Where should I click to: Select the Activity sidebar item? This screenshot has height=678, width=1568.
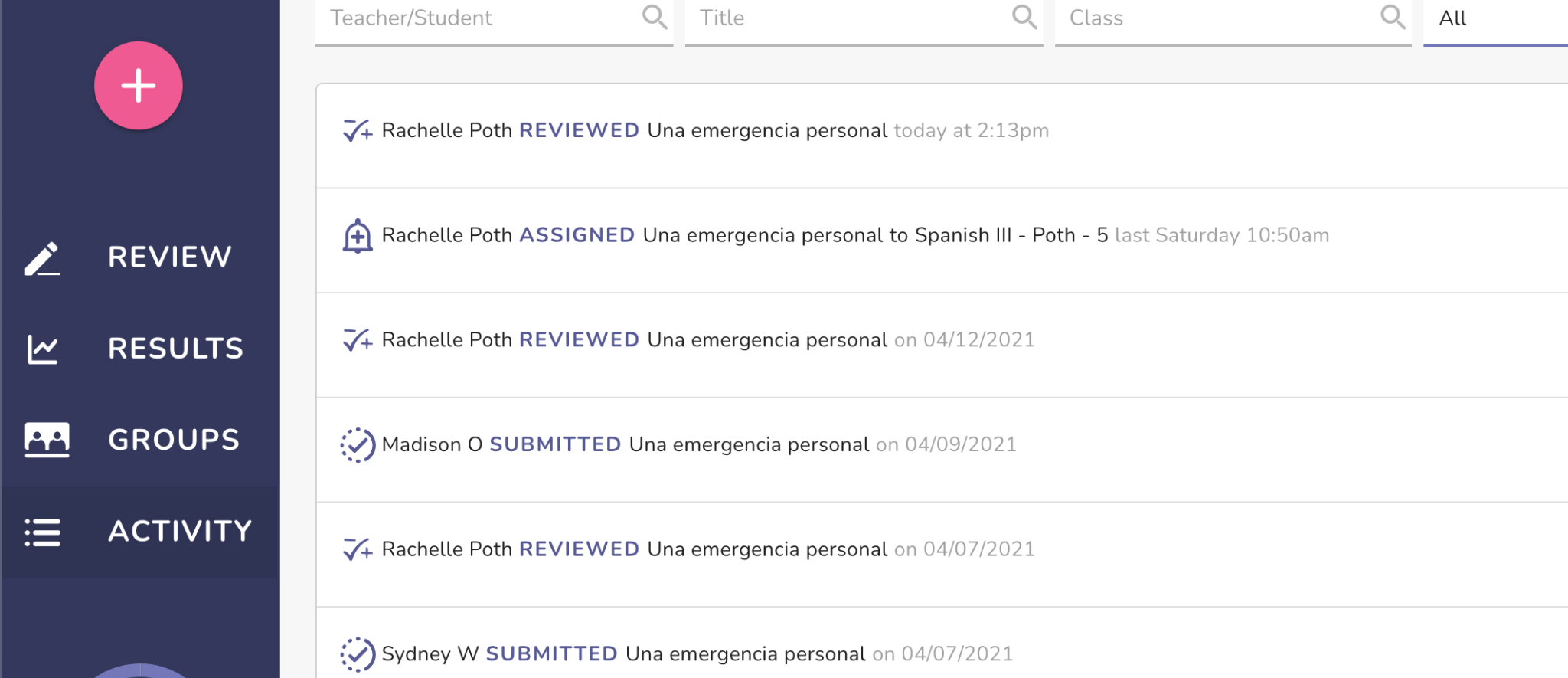pyautogui.click(x=180, y=531)
